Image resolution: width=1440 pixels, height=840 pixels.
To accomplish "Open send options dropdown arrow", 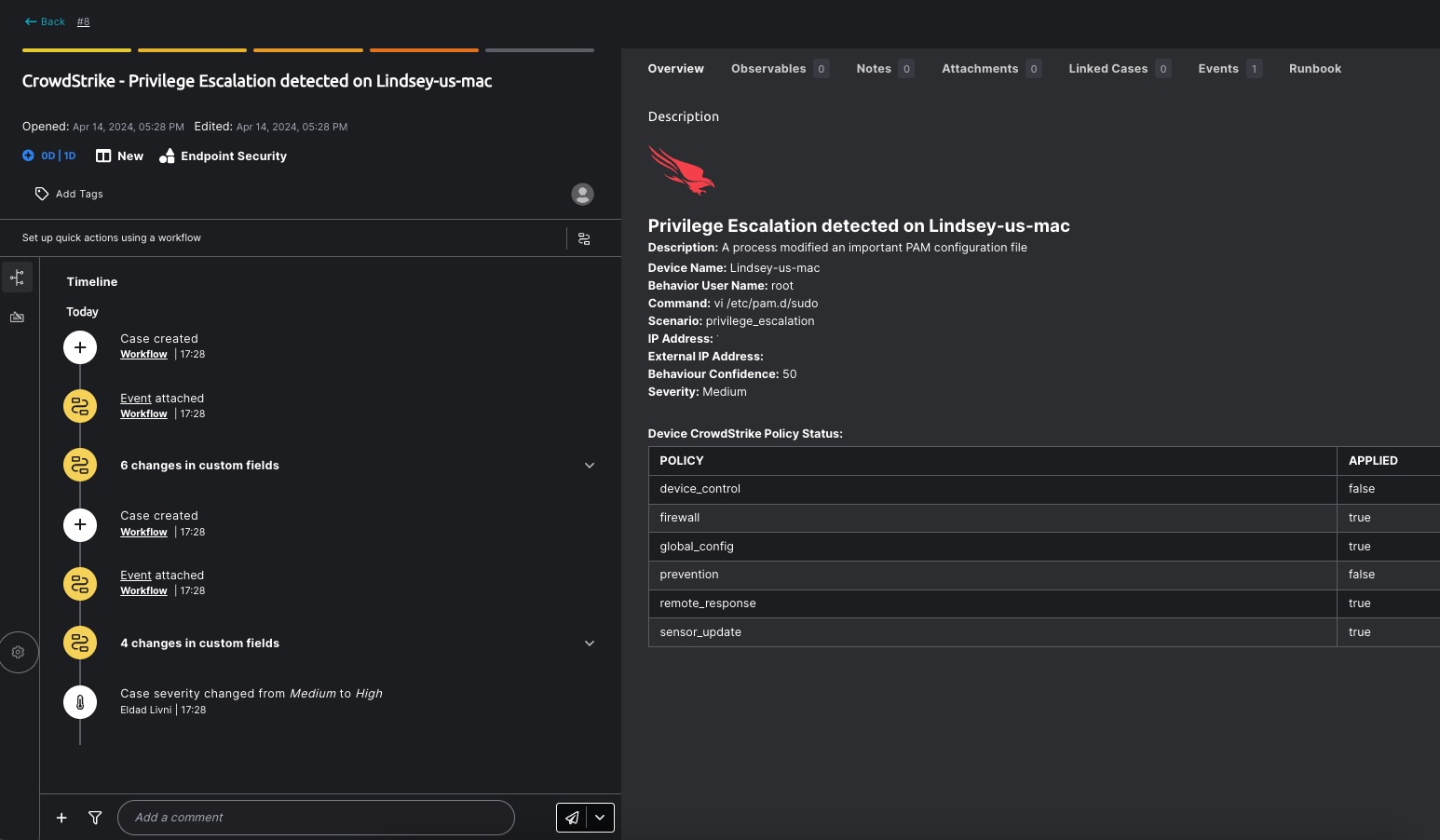I will click(x=600, y=818).
